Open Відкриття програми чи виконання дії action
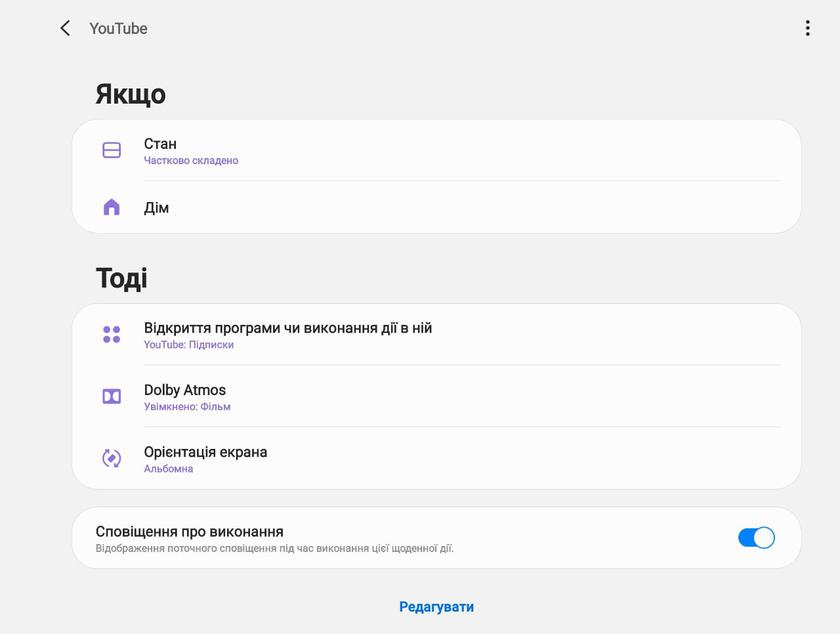 tap(288, 328)
